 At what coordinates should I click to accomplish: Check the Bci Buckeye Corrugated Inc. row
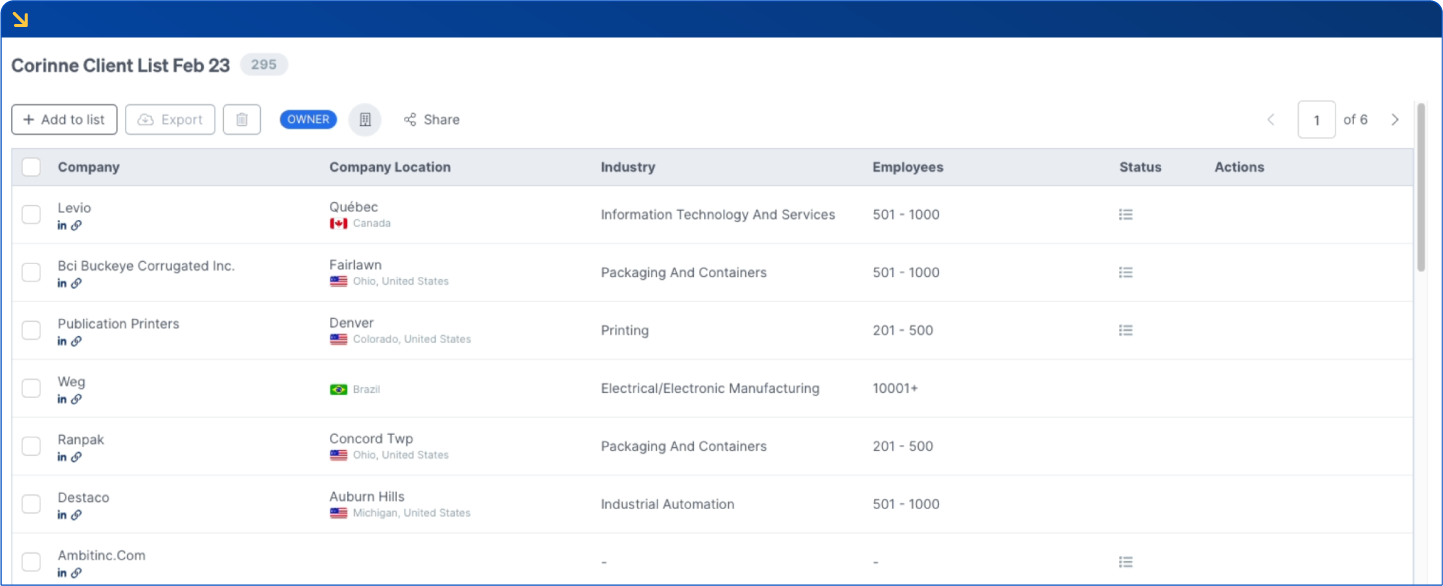31,272
